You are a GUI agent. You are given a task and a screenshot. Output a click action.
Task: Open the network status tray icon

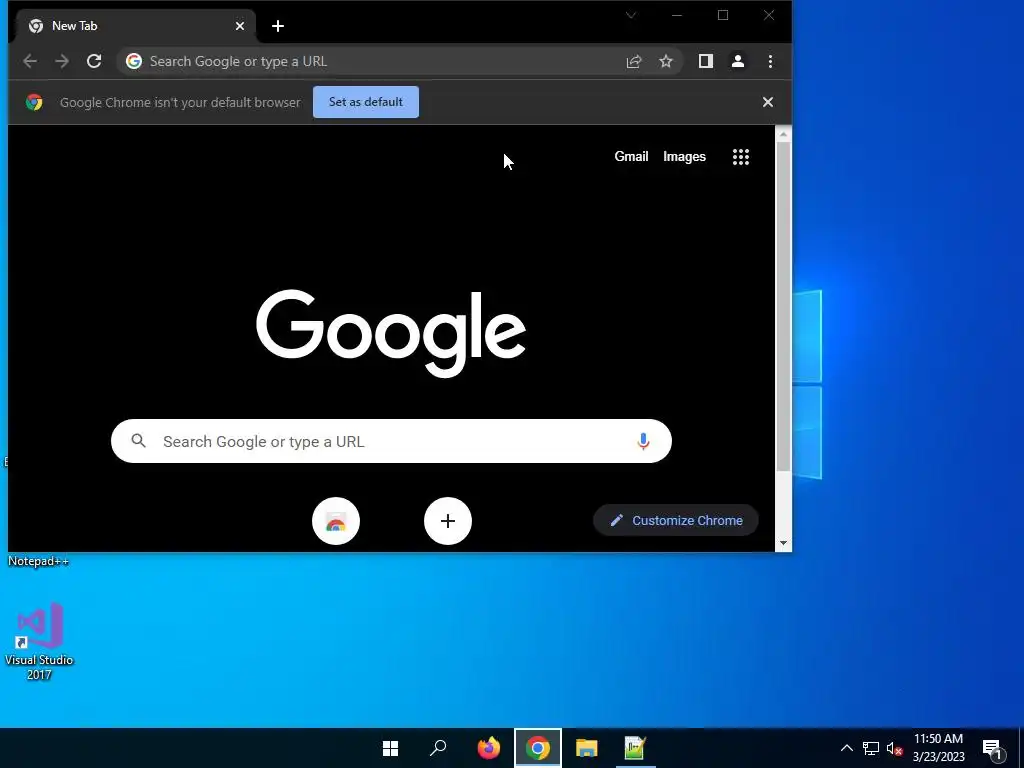click(871, 748)
